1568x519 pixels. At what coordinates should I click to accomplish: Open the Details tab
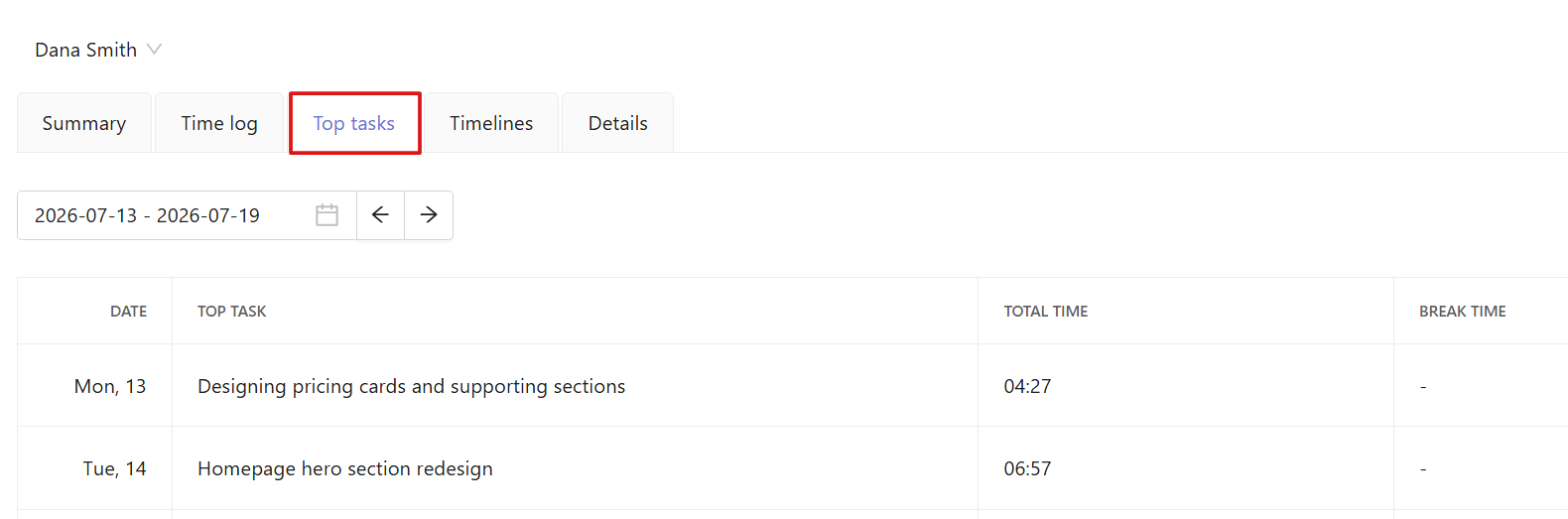tap(618, 123)
